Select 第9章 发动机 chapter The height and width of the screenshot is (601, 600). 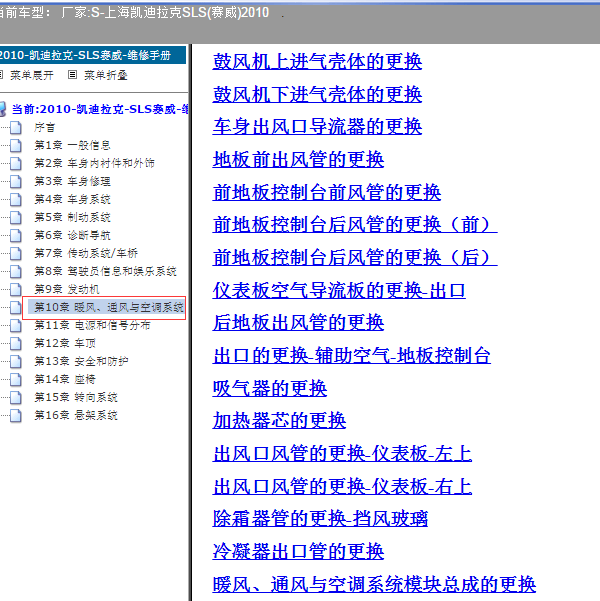(x=67, y=289)
